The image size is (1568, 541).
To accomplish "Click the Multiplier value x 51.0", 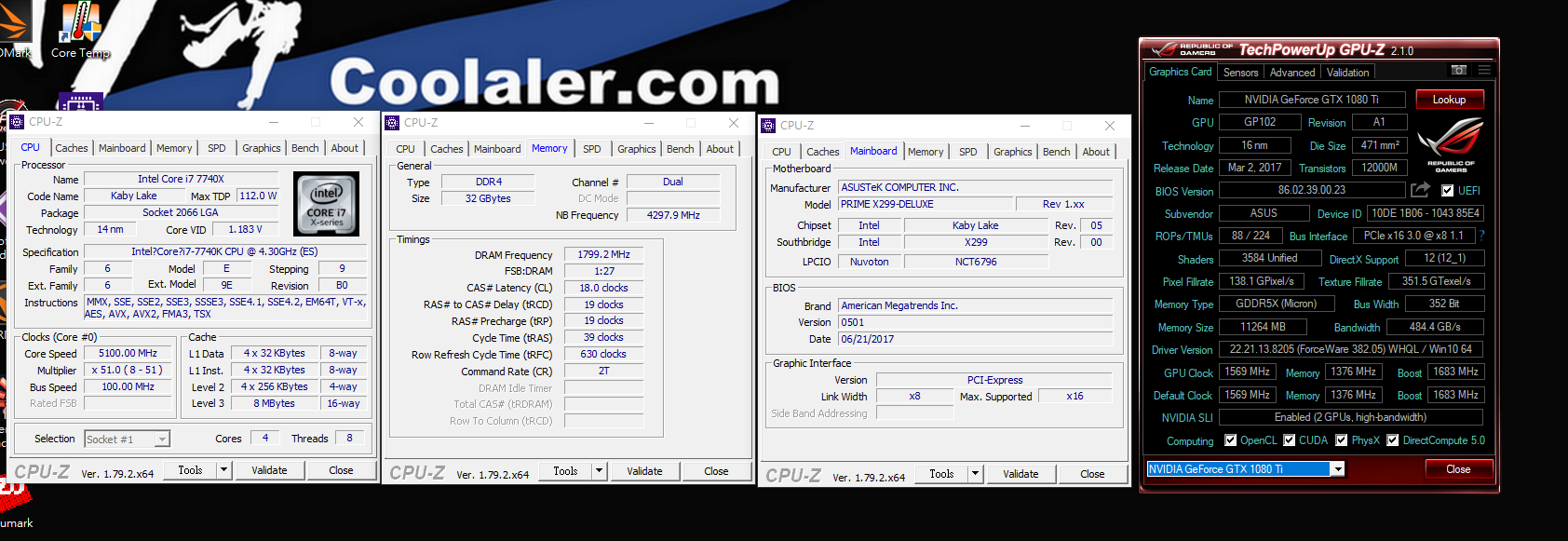I will tap(128, 370).
